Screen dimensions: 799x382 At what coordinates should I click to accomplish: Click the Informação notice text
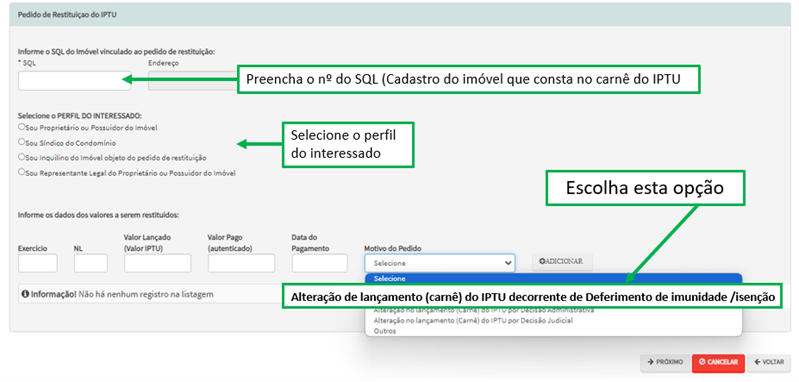[117, 294]
